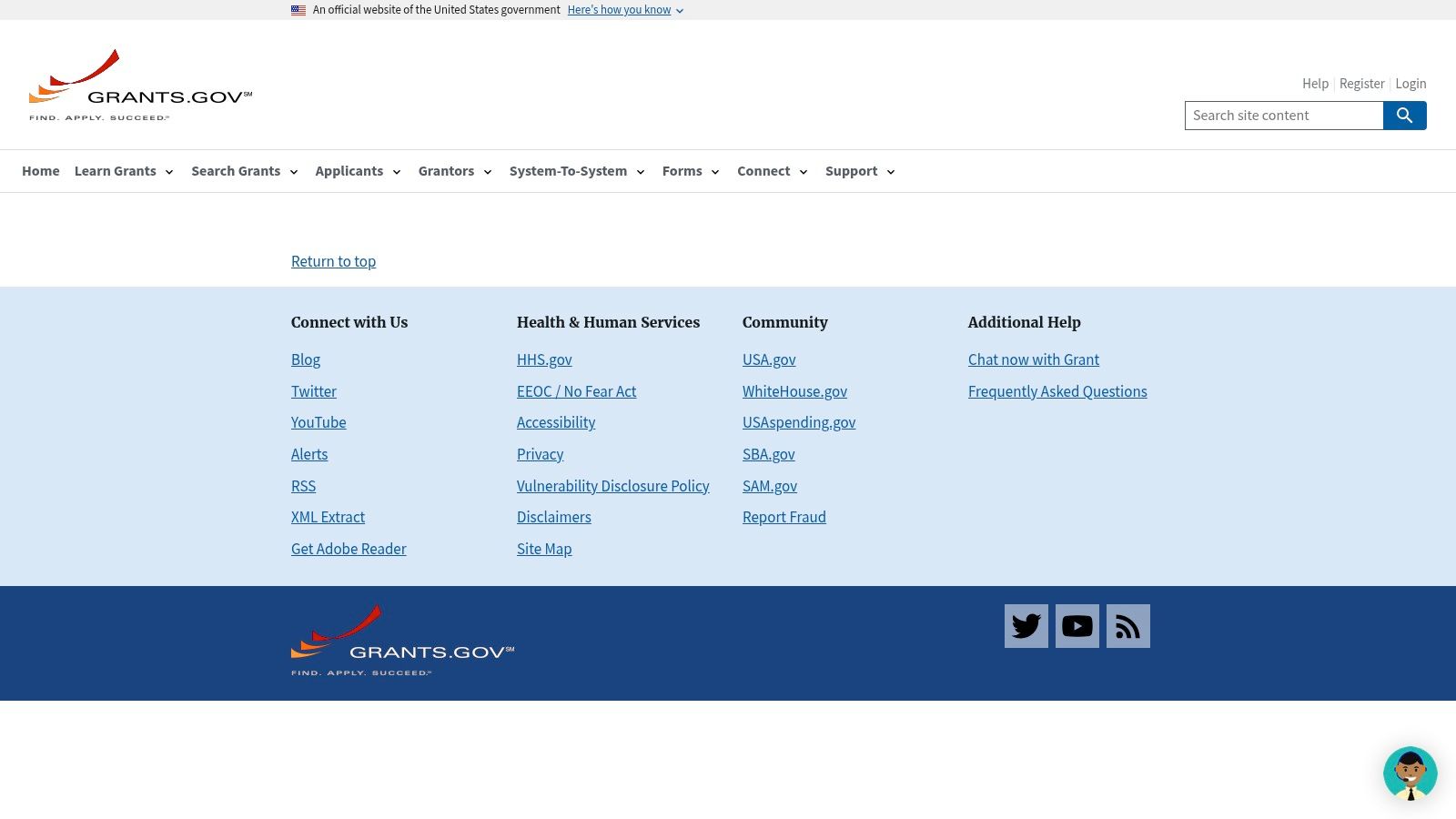Image resolution: width=1456 pixels, height=819 pixels.
Task: Open the SAM.gov link
Action: click(x=770, y=486)
